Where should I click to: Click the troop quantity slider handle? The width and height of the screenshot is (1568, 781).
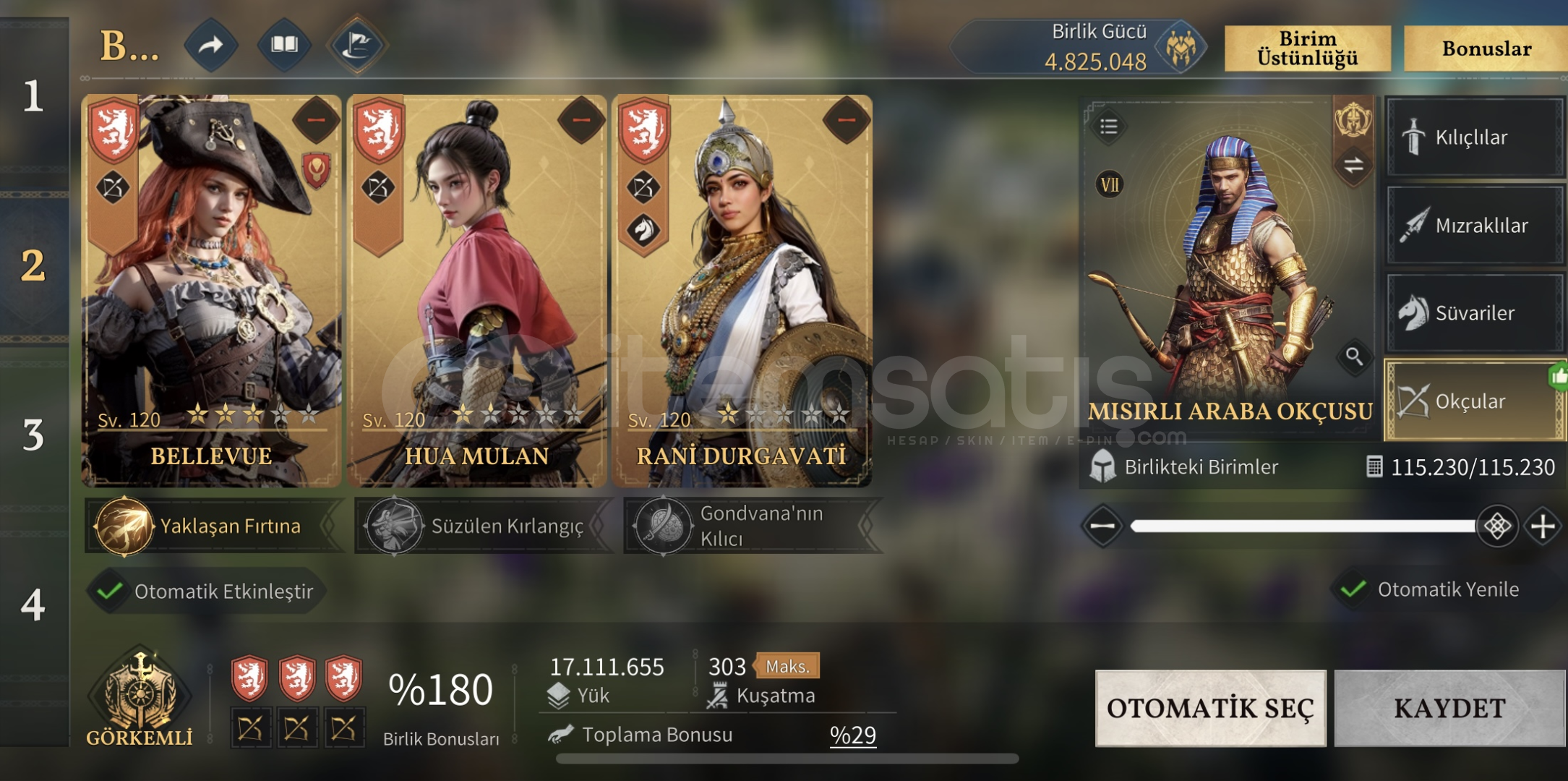pos(1497,526)
